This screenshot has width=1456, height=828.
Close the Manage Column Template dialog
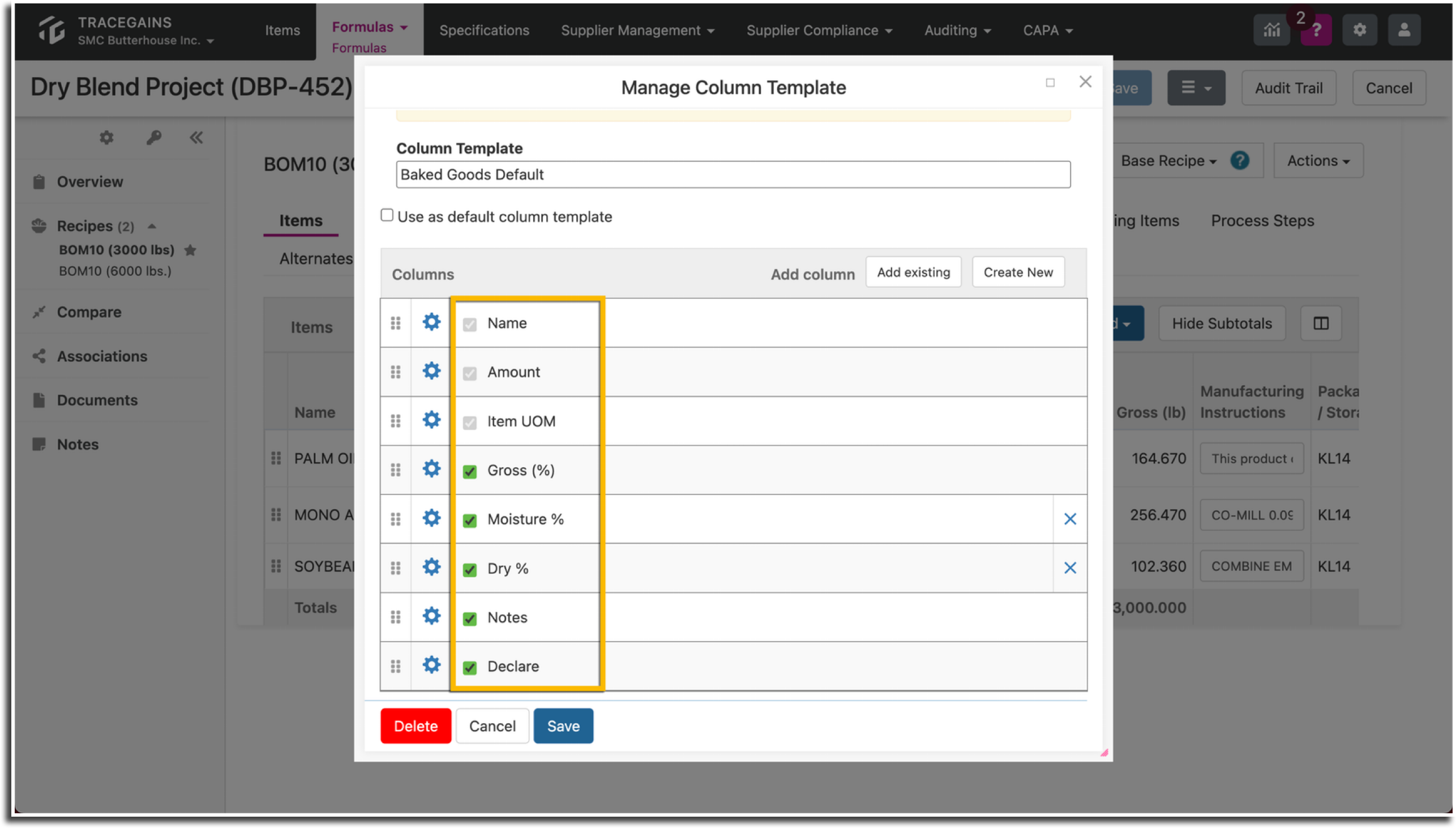tap(1085, 82)
